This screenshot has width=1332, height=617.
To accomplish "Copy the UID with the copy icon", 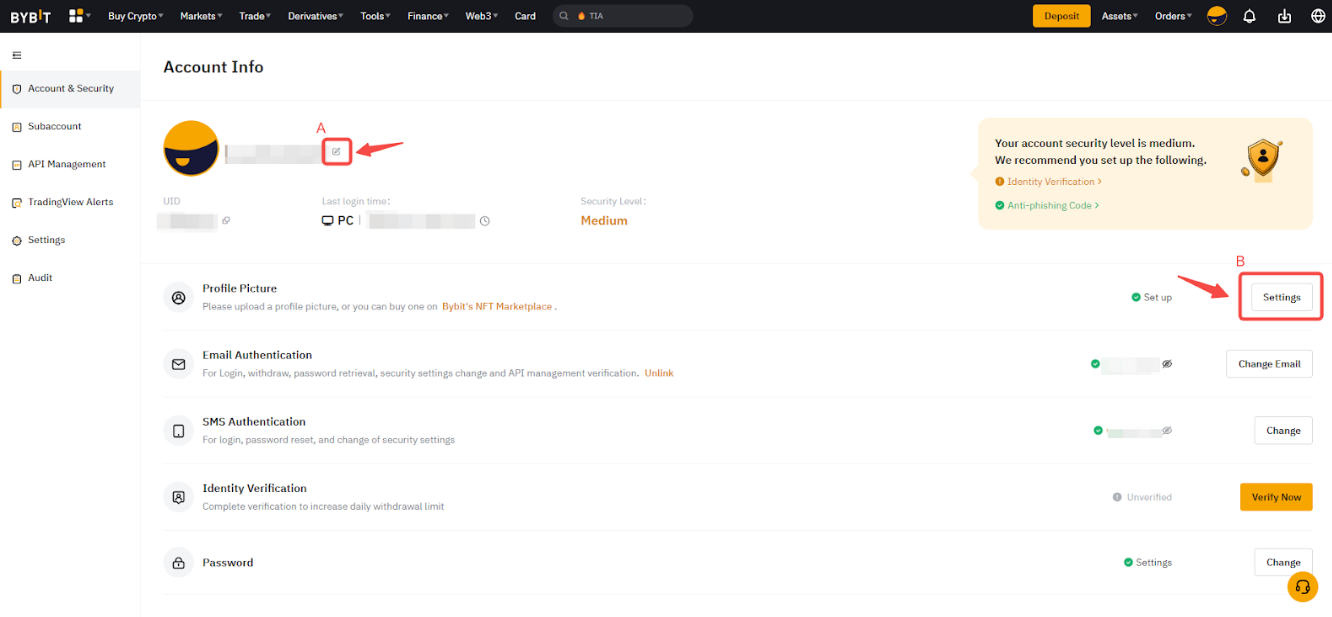I will point(226,221).
